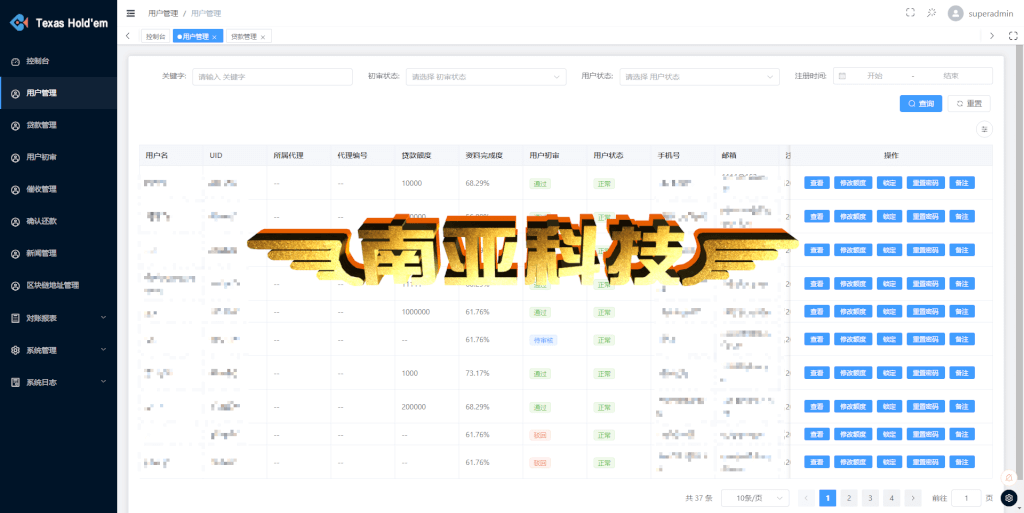
Task: Click 锁定 for the 待审核 row
Action: point(889,339)
